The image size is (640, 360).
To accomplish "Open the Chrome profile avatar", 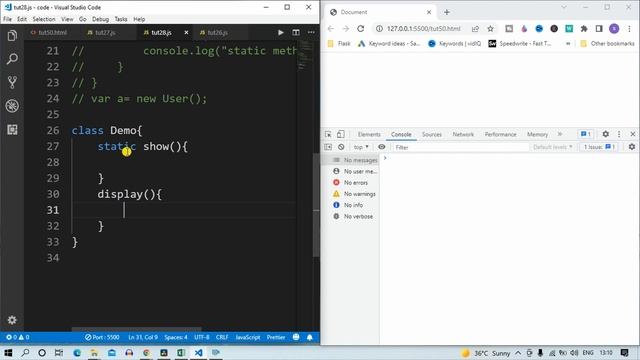I will [x=614, y=29].
